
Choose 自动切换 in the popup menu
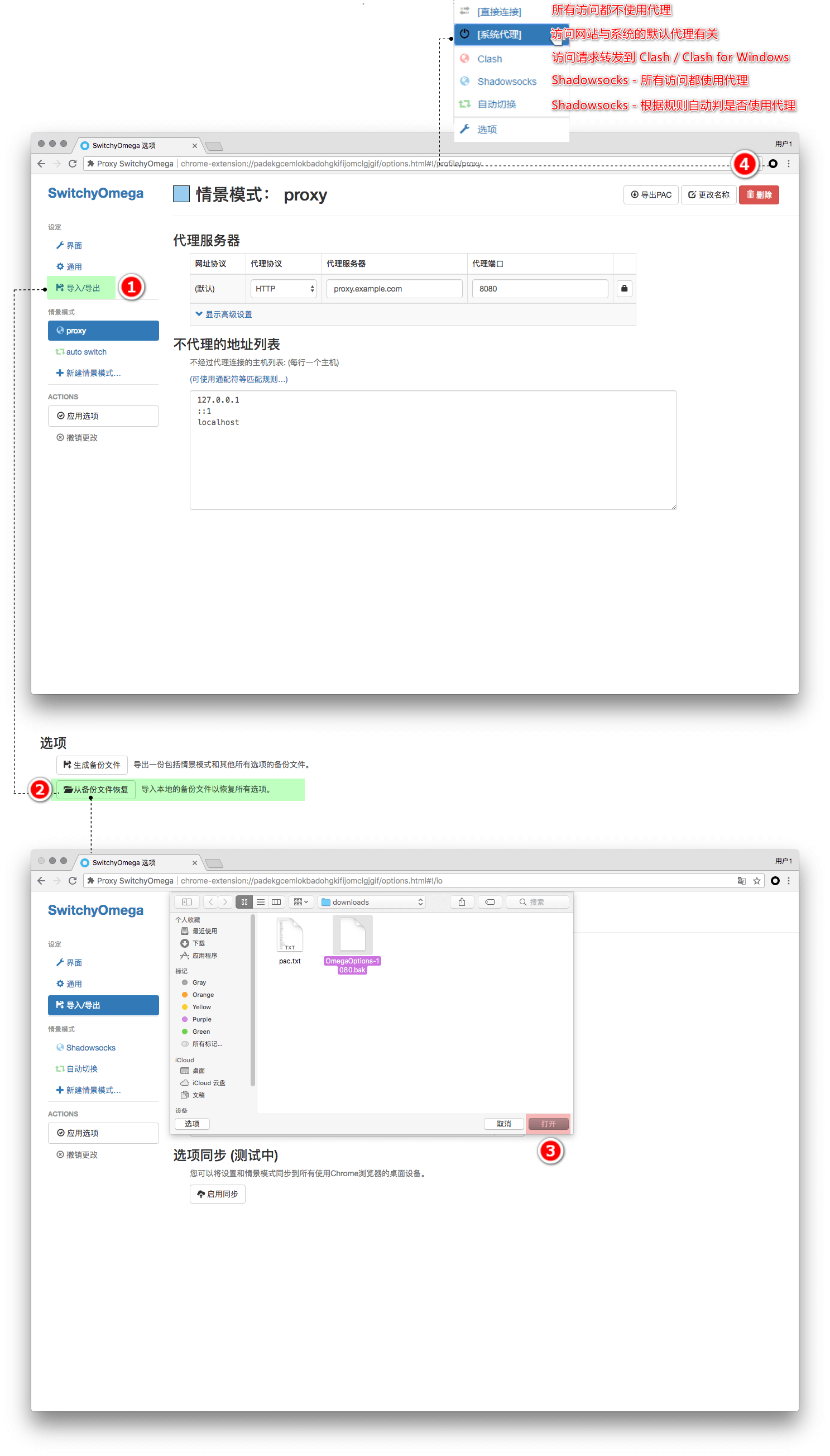coord(497,104)
